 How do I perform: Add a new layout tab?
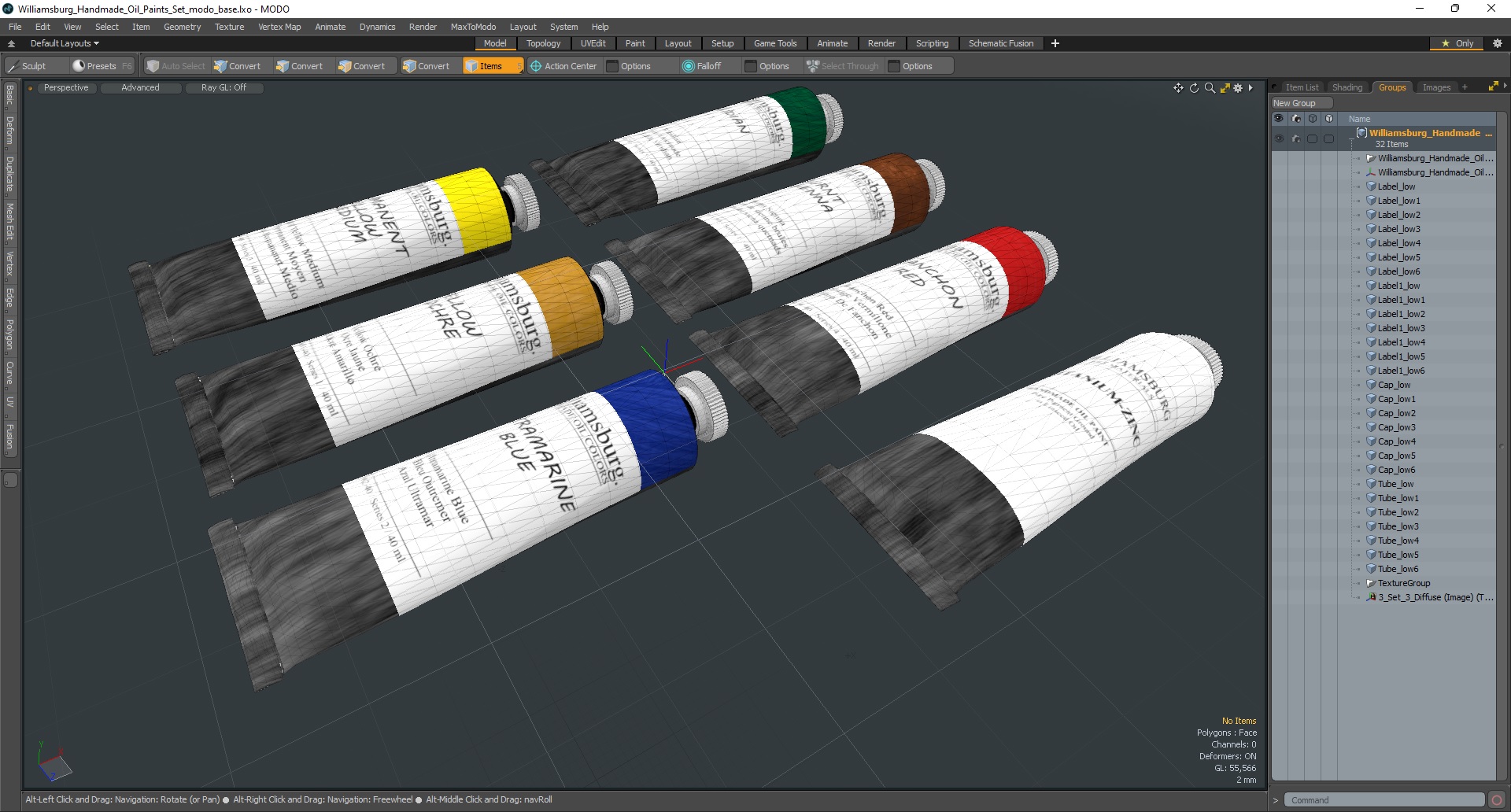click(x=1055, y=43)
